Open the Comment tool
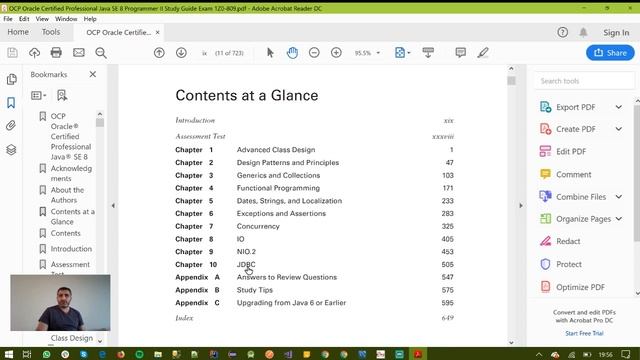The image size is (640, 360). (x=573, y=174)
